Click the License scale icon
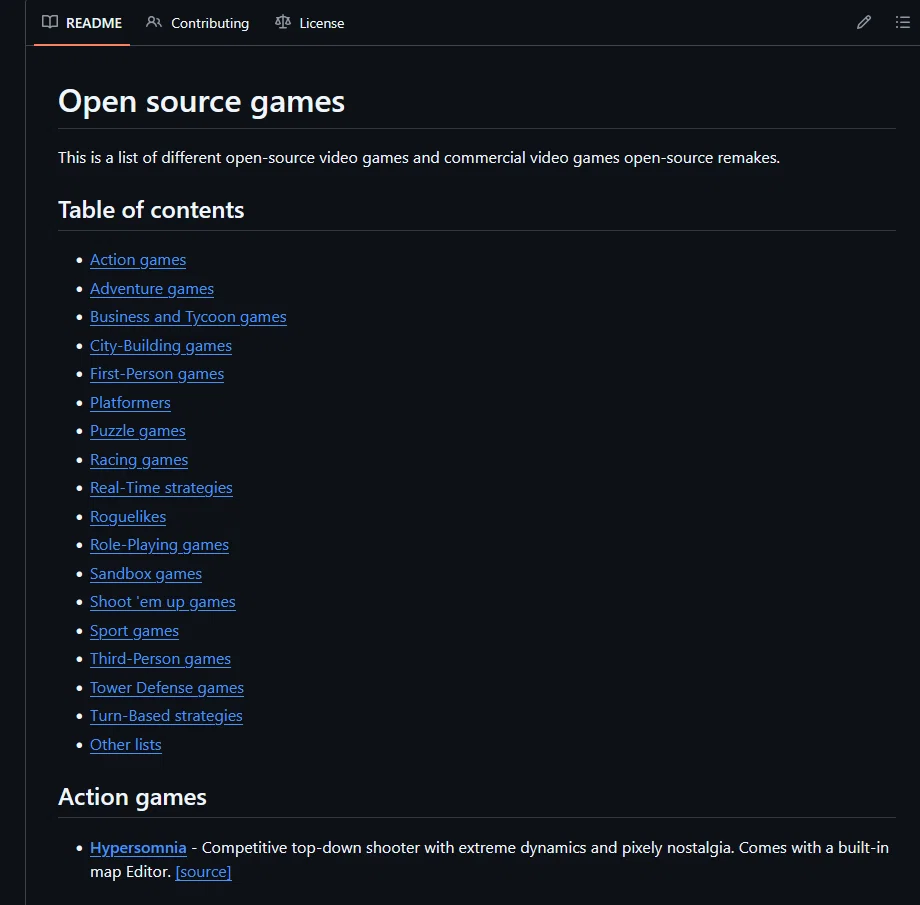Image resolution: width=920 pixels, height=905 pixels. pos(283,22)
